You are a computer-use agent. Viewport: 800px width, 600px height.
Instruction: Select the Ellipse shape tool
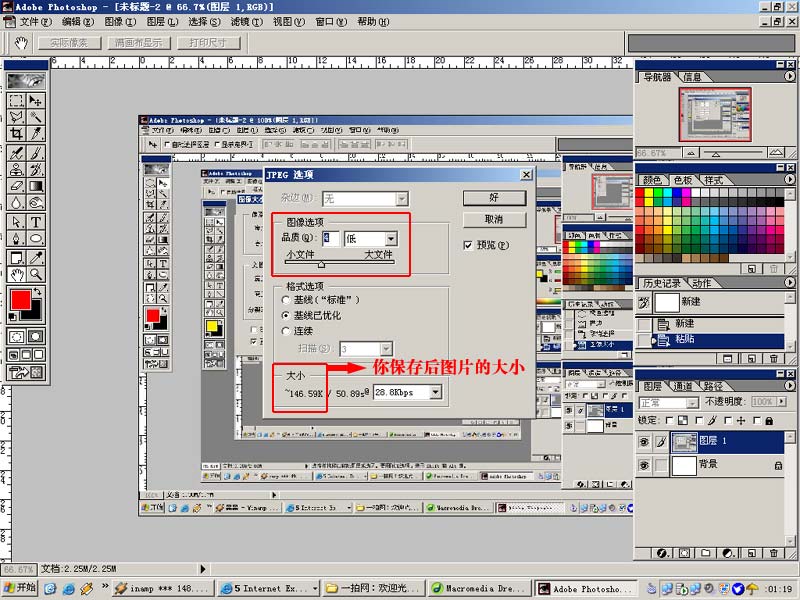[36, 238]
